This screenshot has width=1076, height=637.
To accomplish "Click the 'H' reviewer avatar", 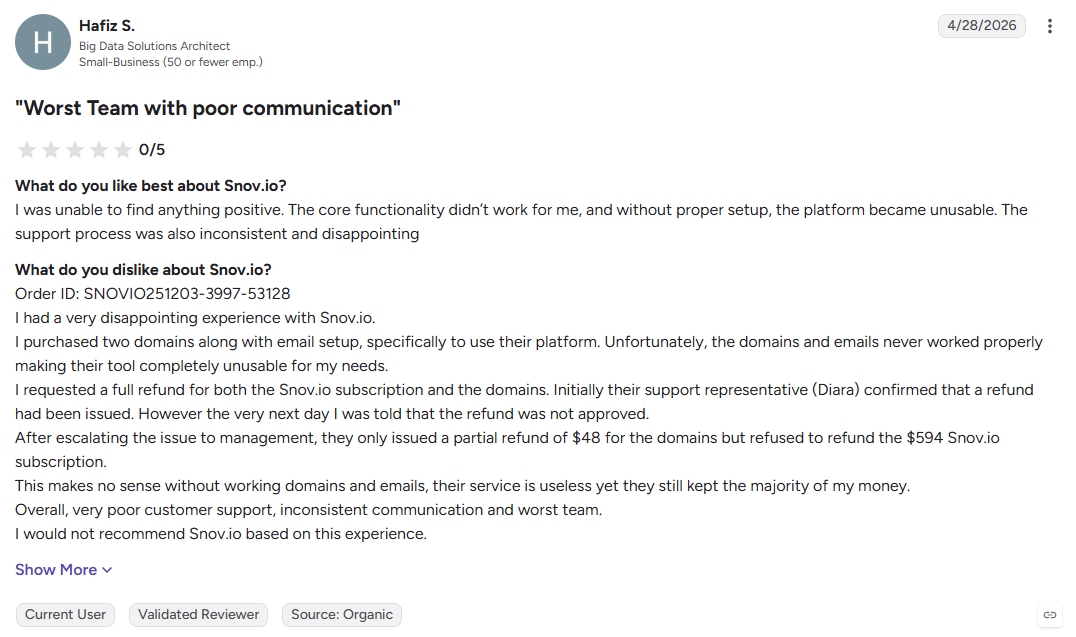I will [43, 42].
